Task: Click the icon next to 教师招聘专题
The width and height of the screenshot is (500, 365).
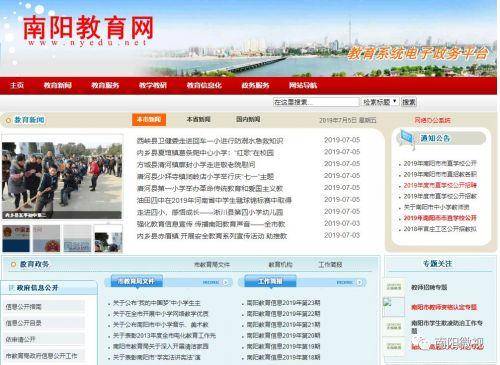Action: tap(394, 287)
